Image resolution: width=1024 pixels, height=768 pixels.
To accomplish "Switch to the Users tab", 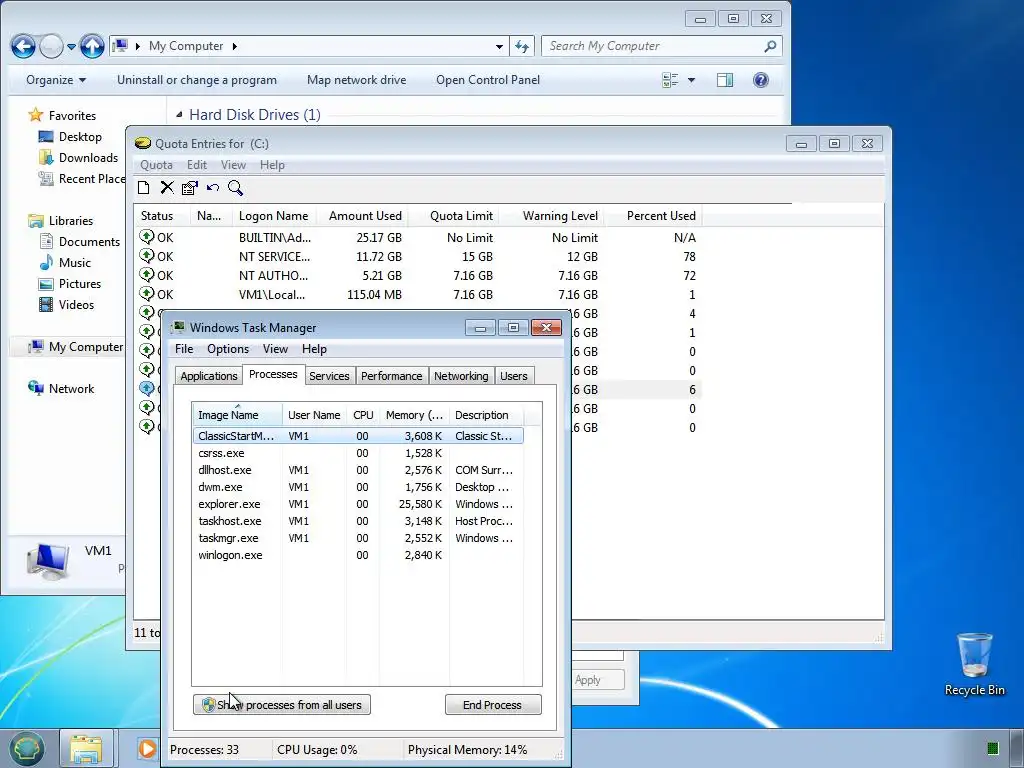I will (x=514, y=376).
